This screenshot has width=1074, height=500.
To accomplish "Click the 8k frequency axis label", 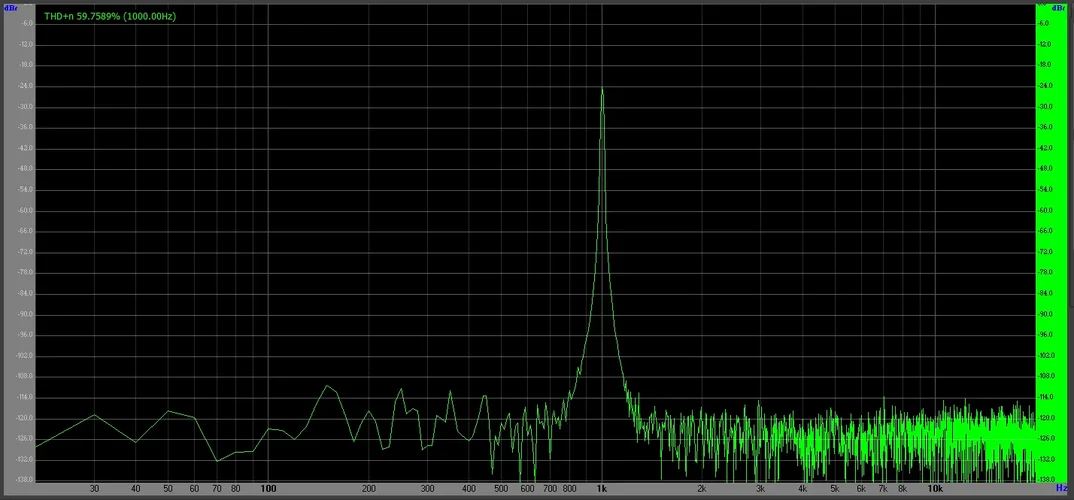I will tap(903, 489).
